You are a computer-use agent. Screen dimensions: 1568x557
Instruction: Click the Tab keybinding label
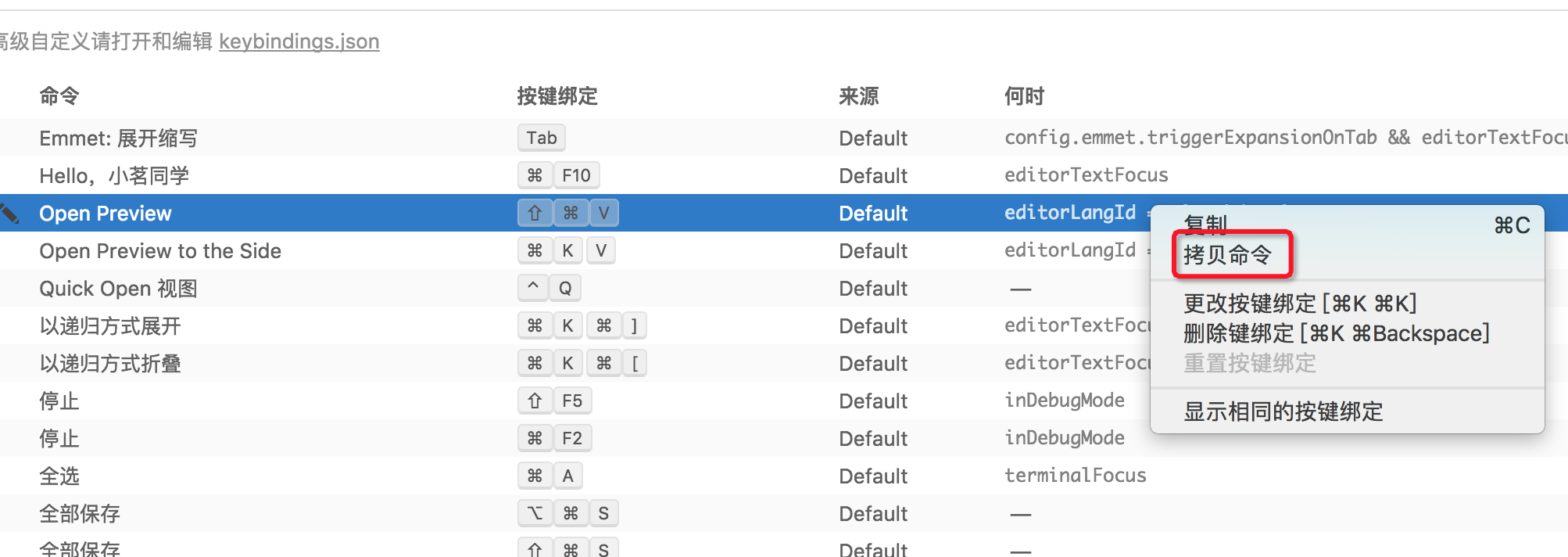[541, 138]
